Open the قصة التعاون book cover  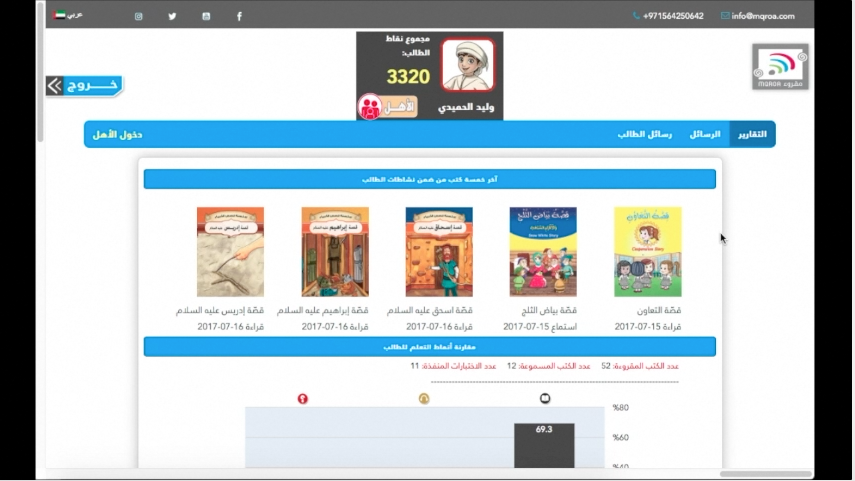(647, 252)
